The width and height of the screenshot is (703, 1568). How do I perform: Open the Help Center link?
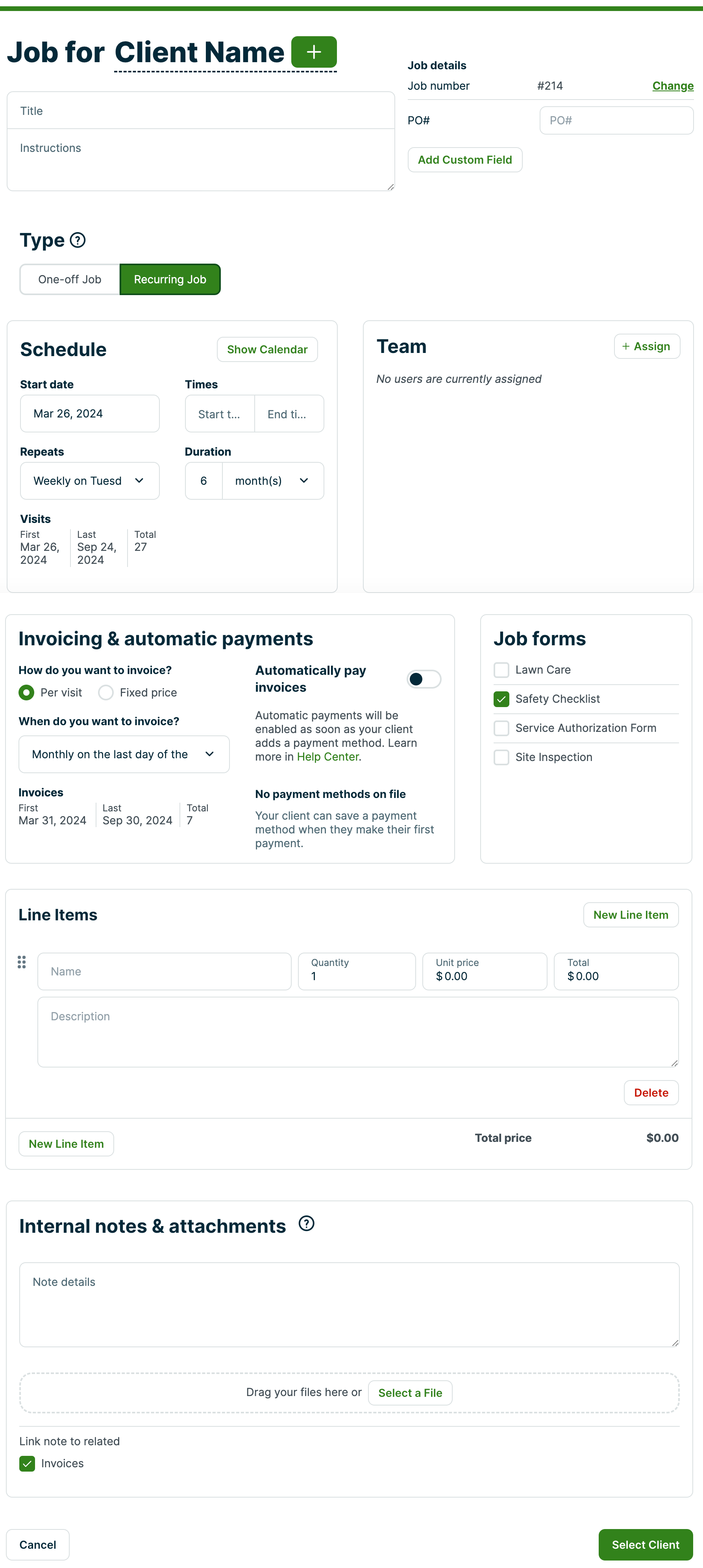point(327,757)
